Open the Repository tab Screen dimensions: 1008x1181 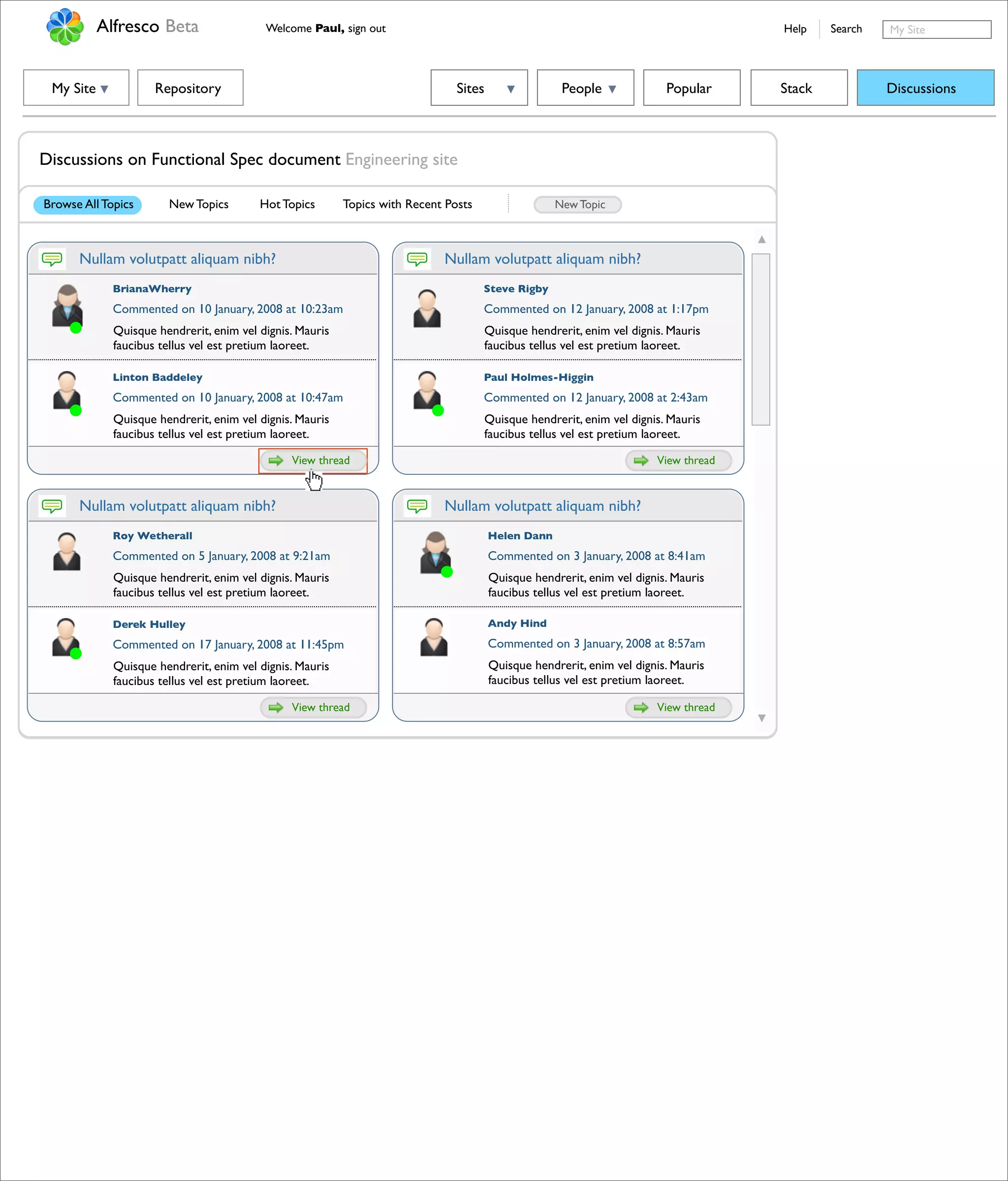(190, 88)
